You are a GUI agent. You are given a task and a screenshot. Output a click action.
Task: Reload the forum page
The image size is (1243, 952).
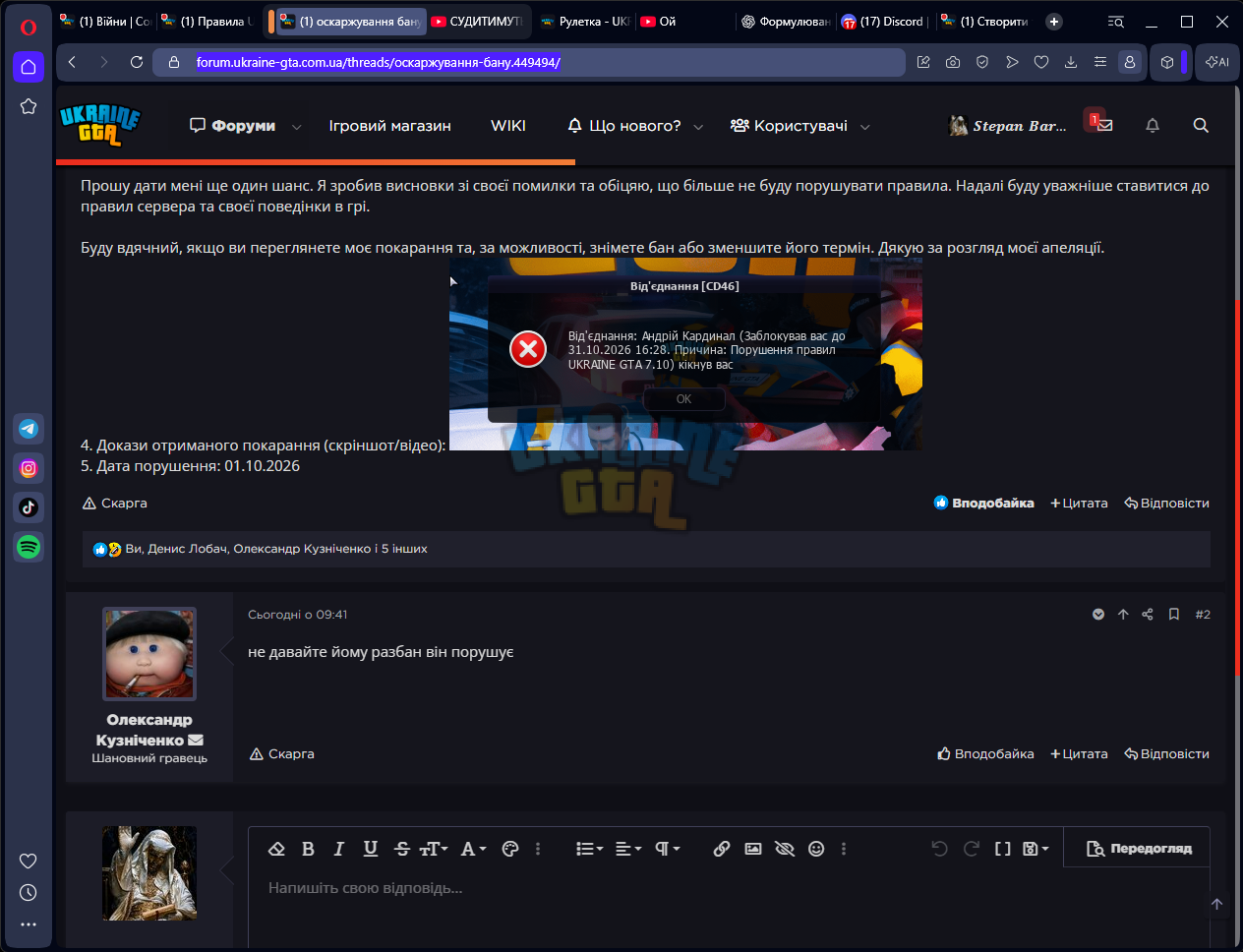[x=137, y=62]
